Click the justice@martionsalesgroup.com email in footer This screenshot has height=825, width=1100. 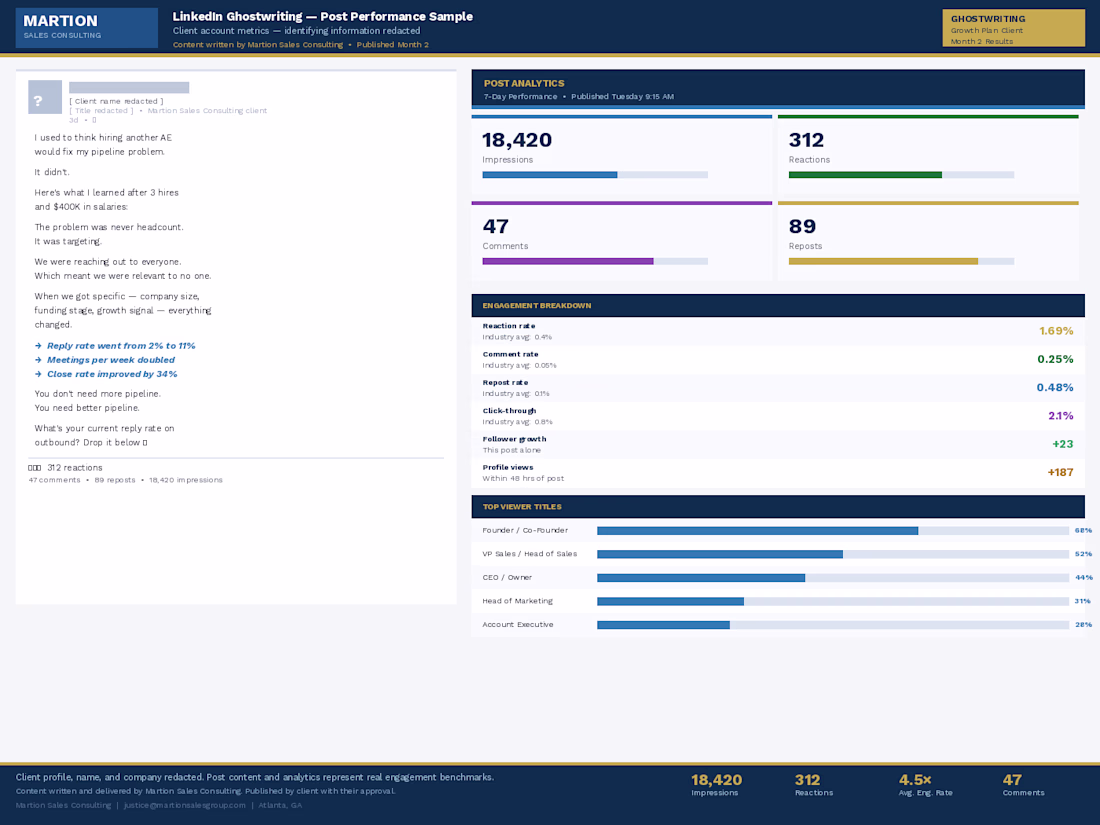[184, 805]
